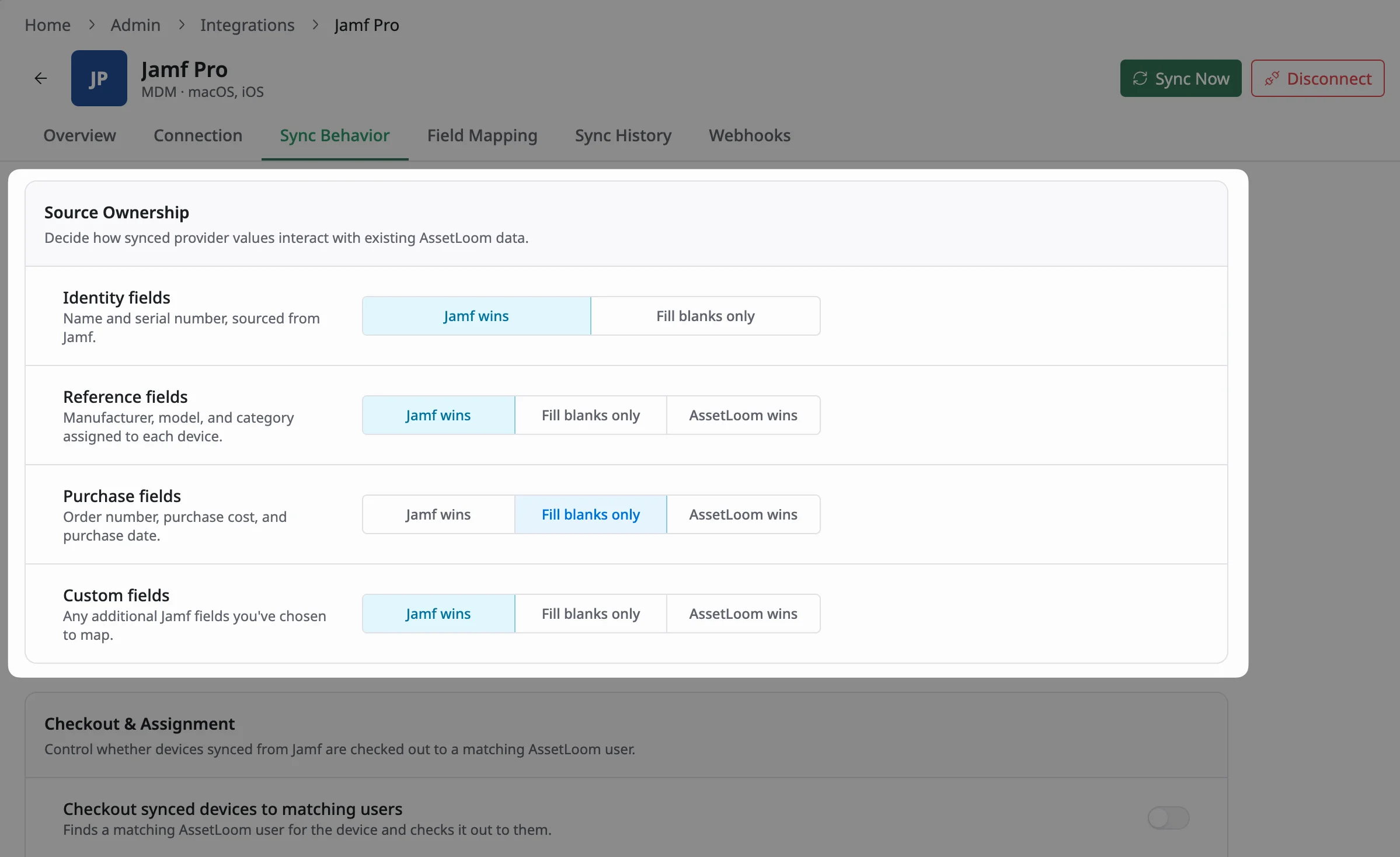Click the first breadcrumb chevron after Home

tap(92, 25)
